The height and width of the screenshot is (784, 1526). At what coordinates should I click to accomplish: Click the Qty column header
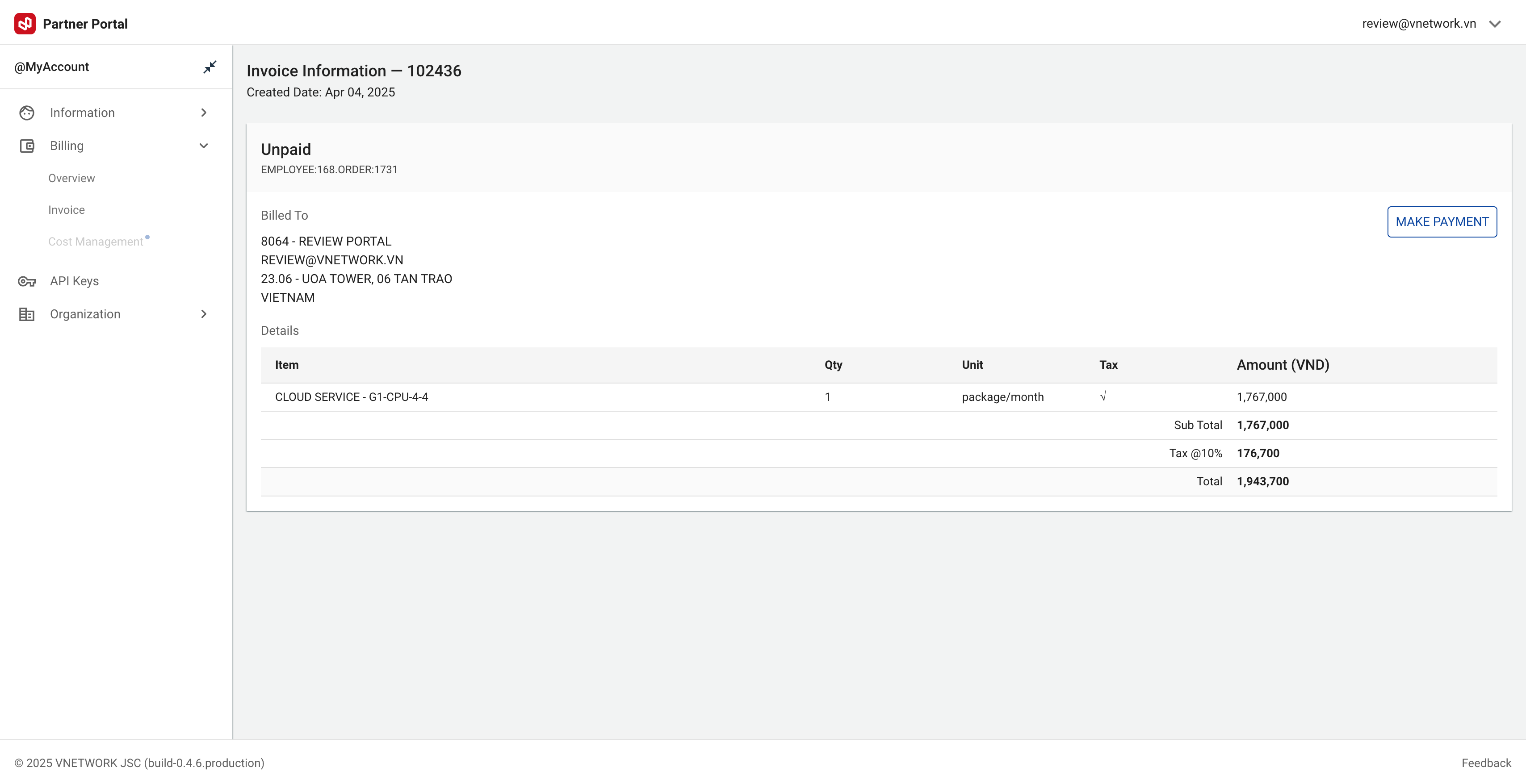(833, 365)
